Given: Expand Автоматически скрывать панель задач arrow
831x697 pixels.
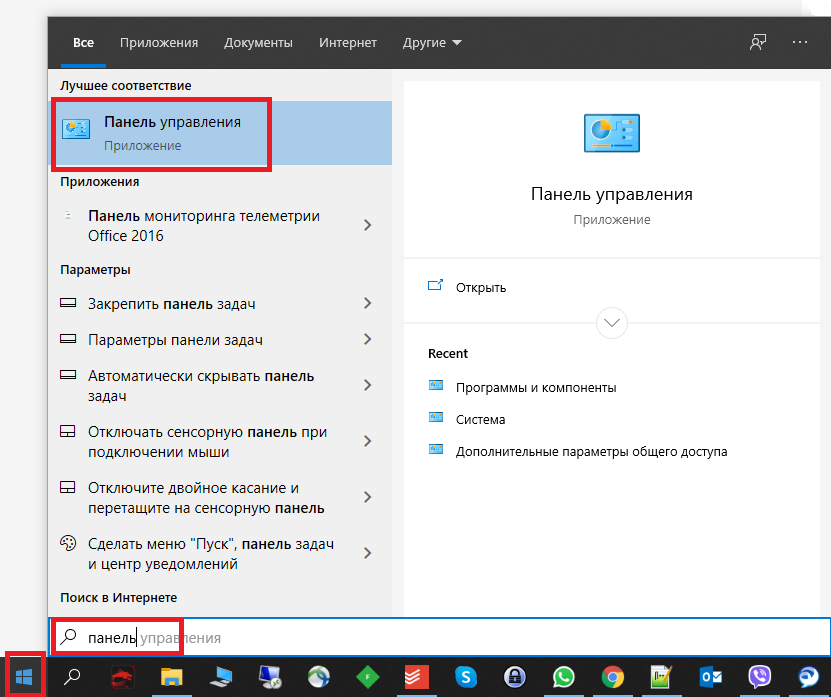Looking at the screenshot, I should [x=367, y=385].
